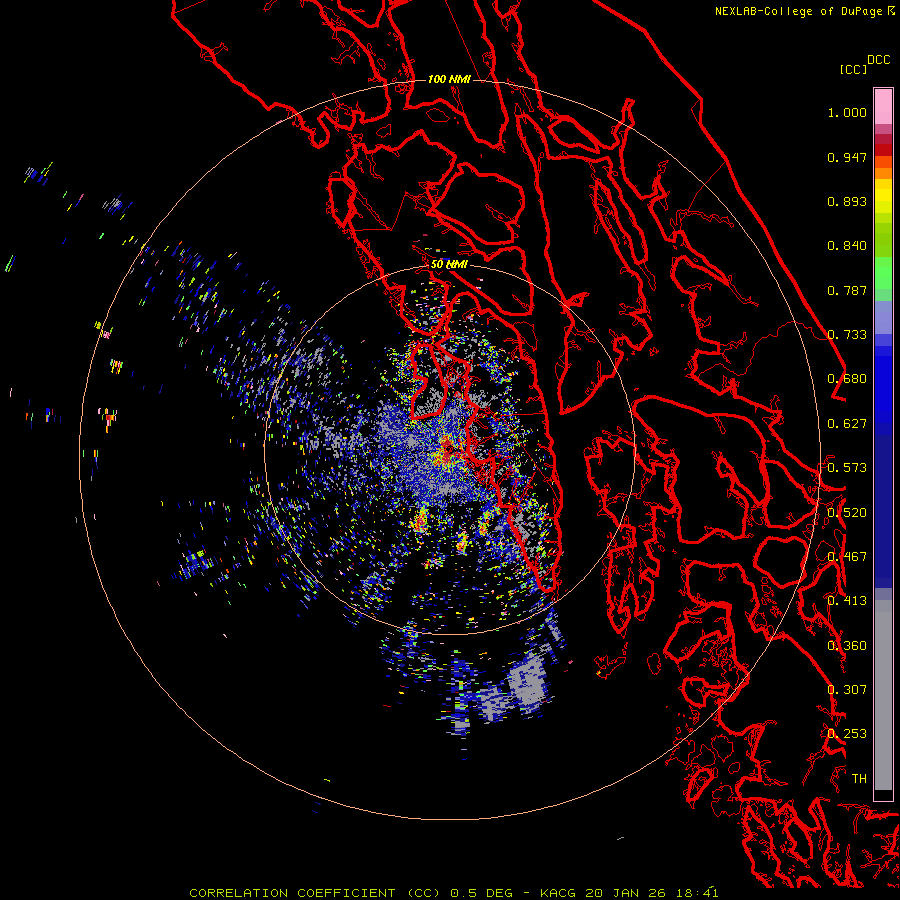Screen dimensions: 900x900
Task: Click the 1.000 color scale label
Action: click(847, 112)
